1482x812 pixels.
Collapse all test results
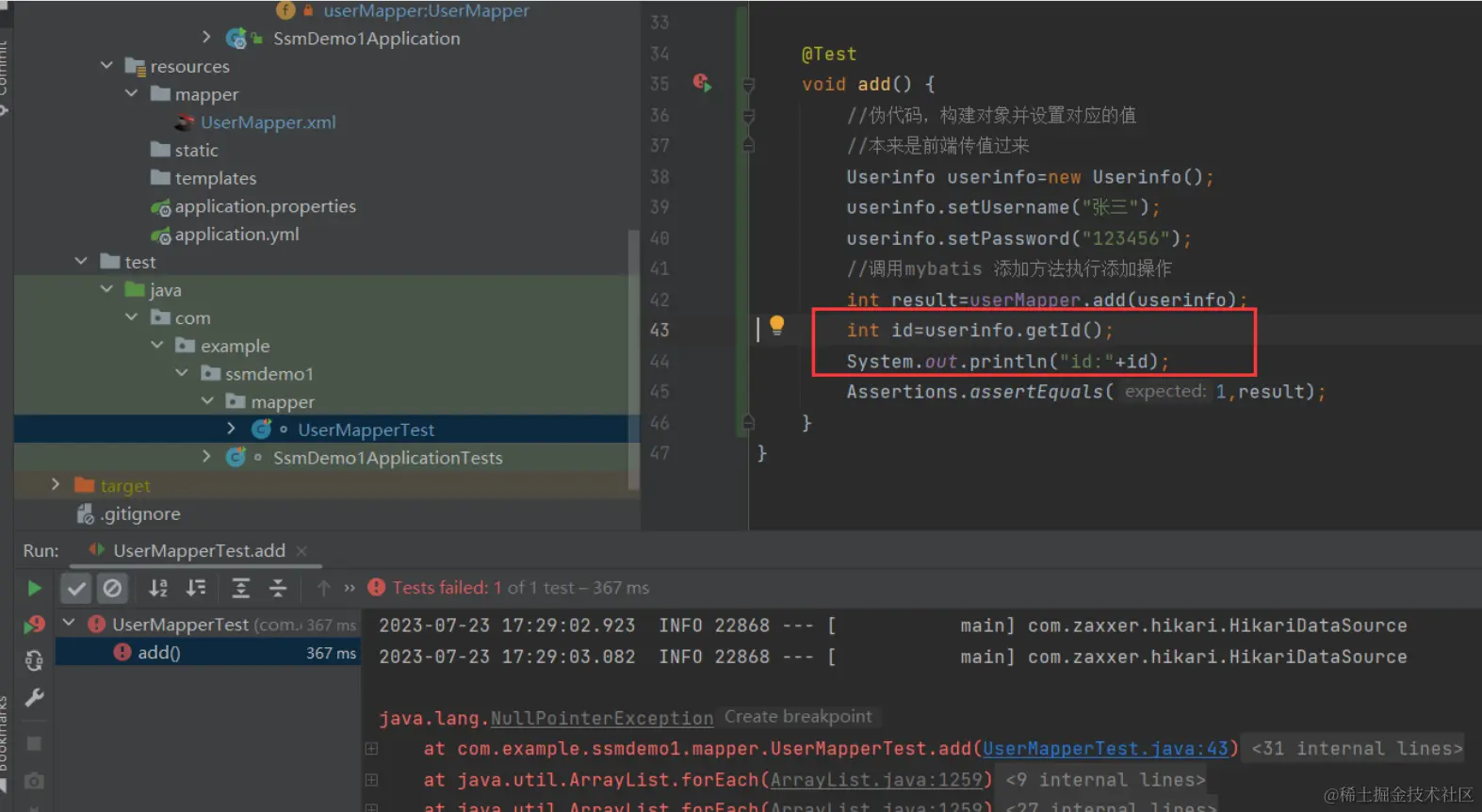click(278, 589)
